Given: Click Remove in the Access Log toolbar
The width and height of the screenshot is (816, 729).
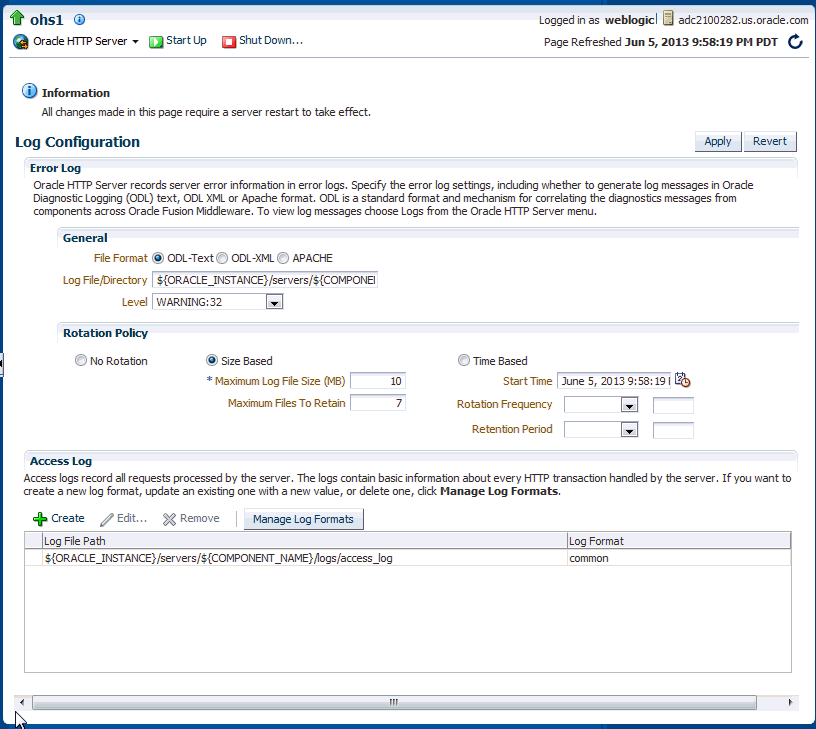Looking at the screenshot, I should pos(200,518).
